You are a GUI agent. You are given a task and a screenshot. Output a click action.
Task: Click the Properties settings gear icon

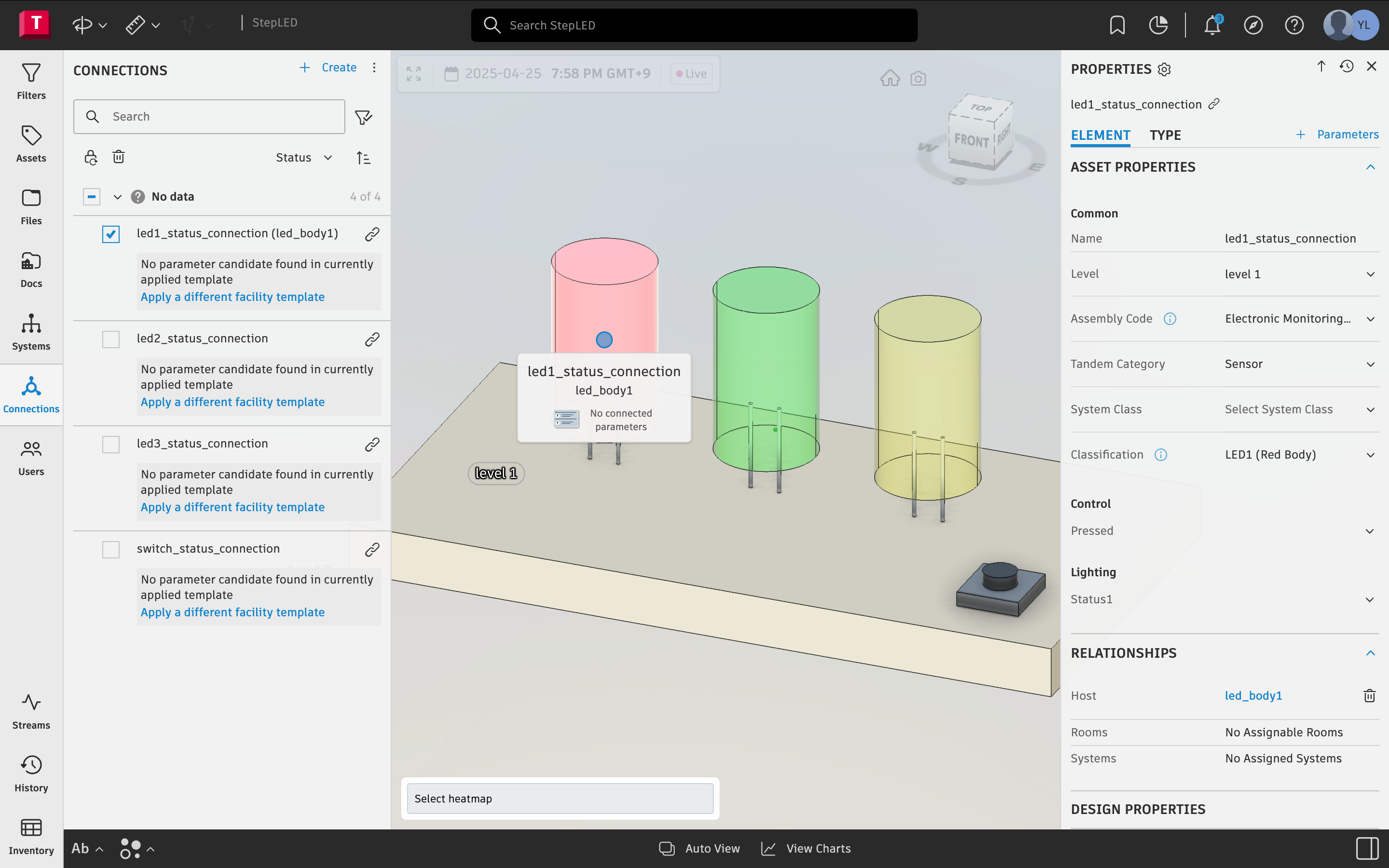click(1164, 69)
